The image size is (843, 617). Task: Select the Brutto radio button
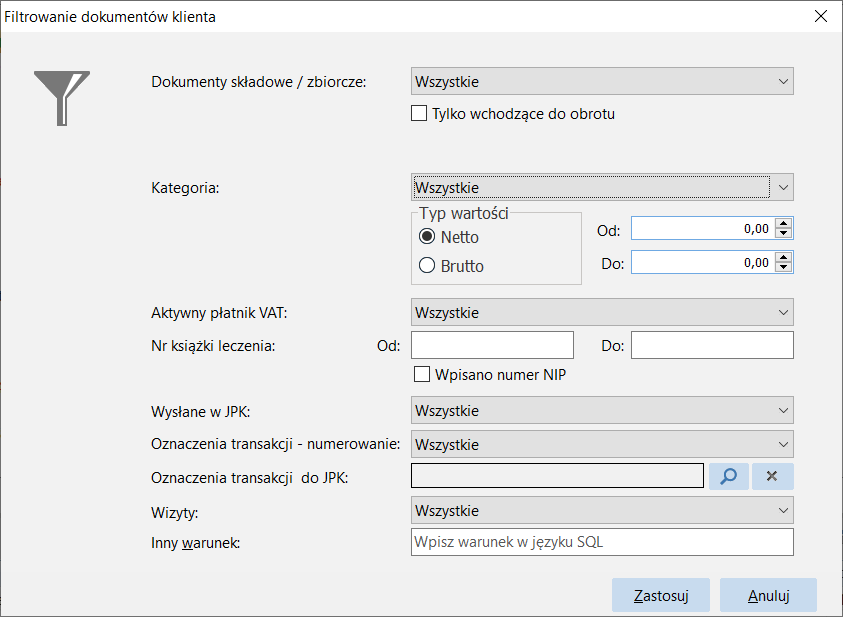coord(427,266)
